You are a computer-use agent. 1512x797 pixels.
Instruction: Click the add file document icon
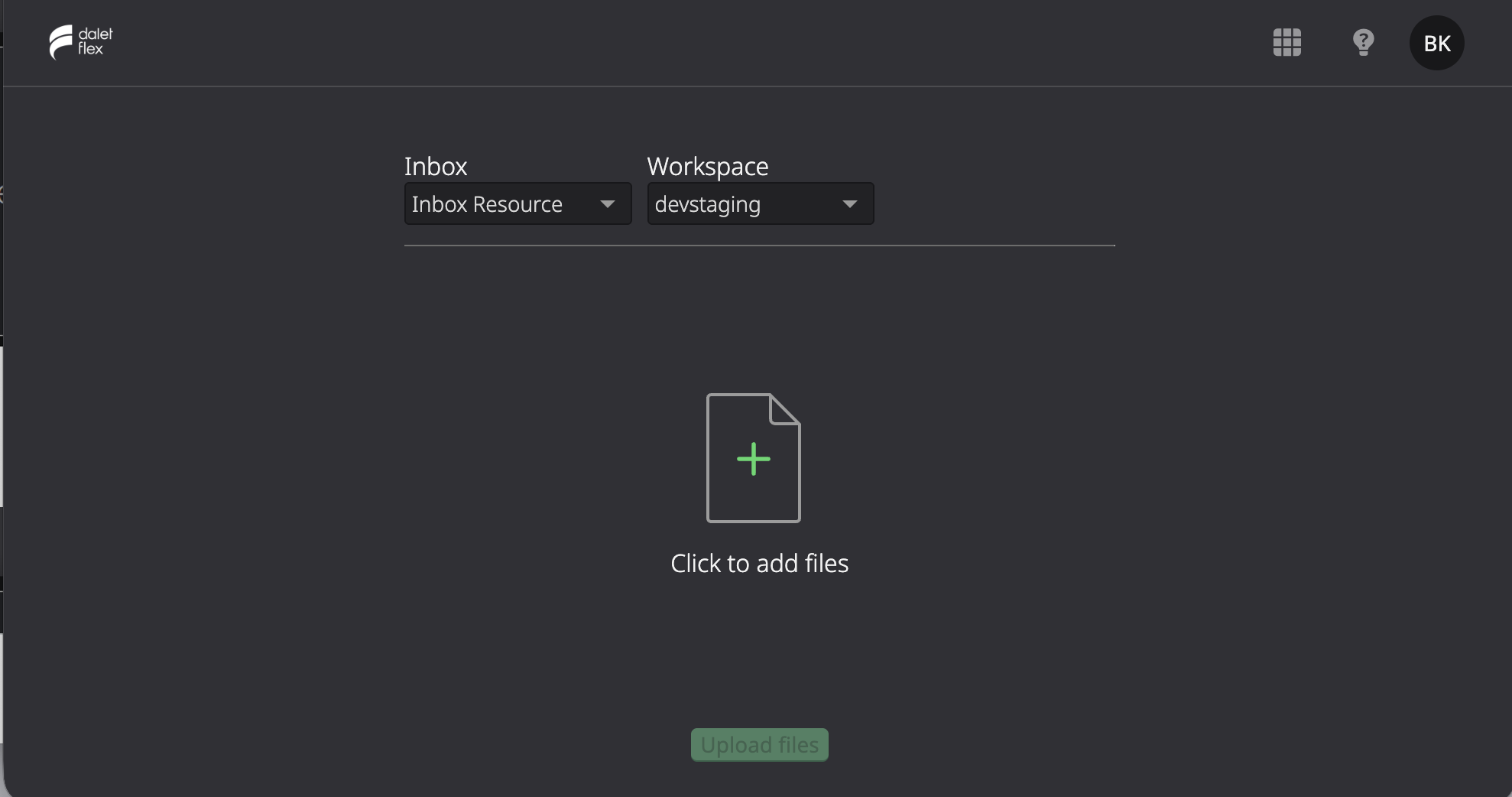(x=754, y=458)
